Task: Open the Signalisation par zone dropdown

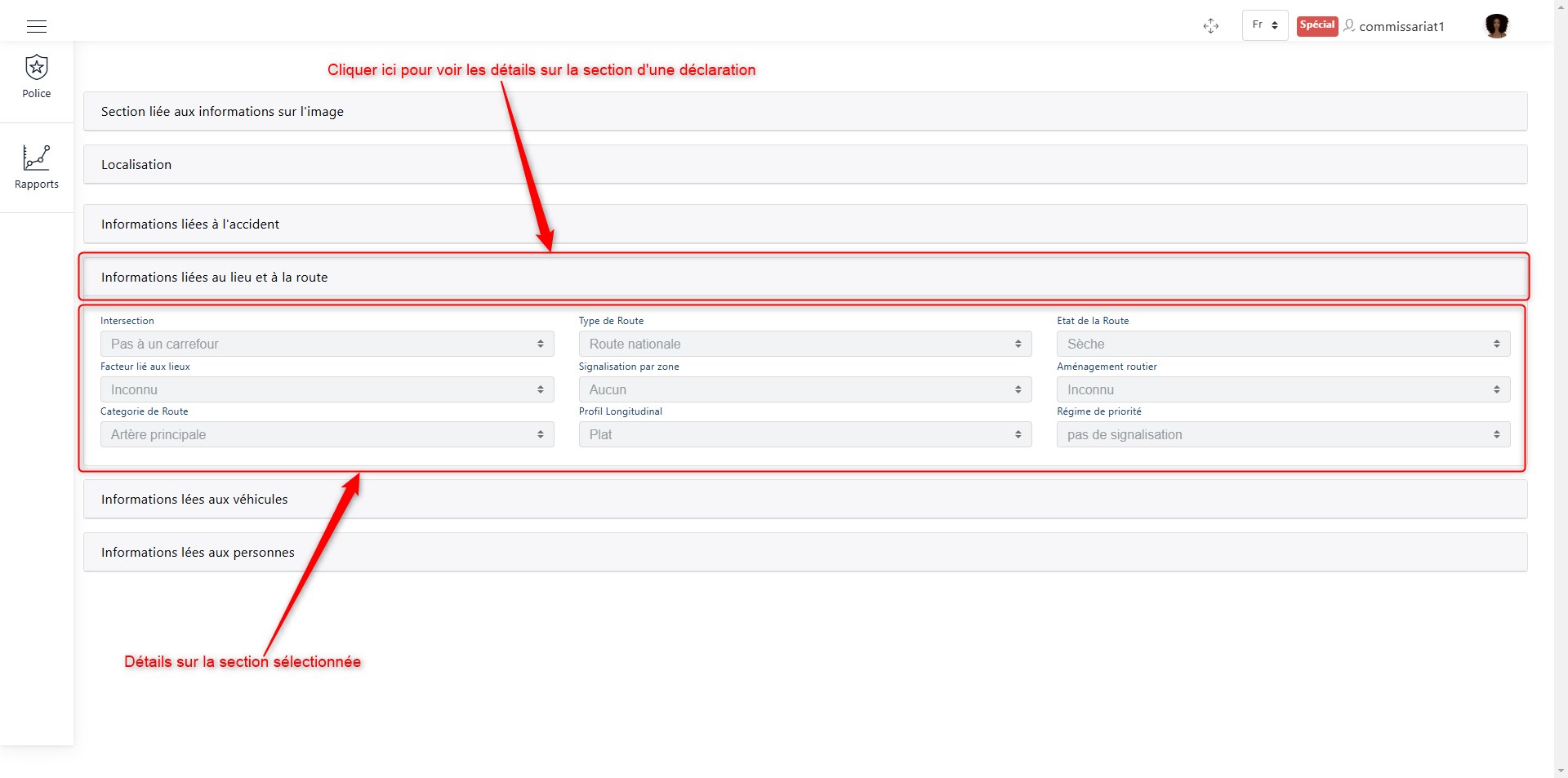Action: 805,389
